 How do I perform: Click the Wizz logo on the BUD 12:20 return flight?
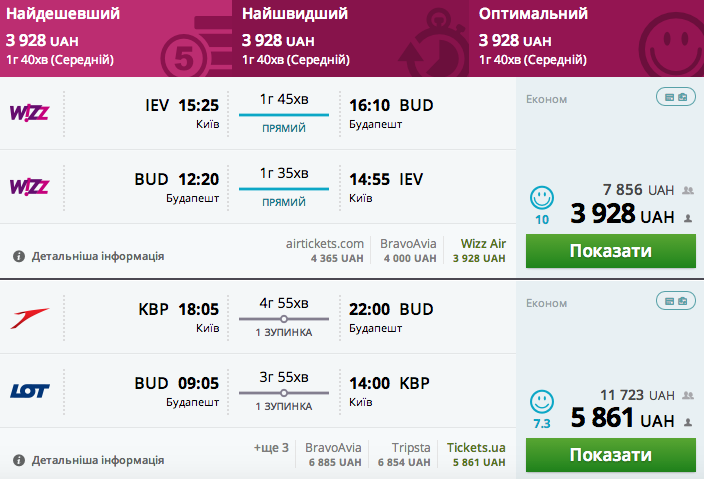[x=30, y=187]
